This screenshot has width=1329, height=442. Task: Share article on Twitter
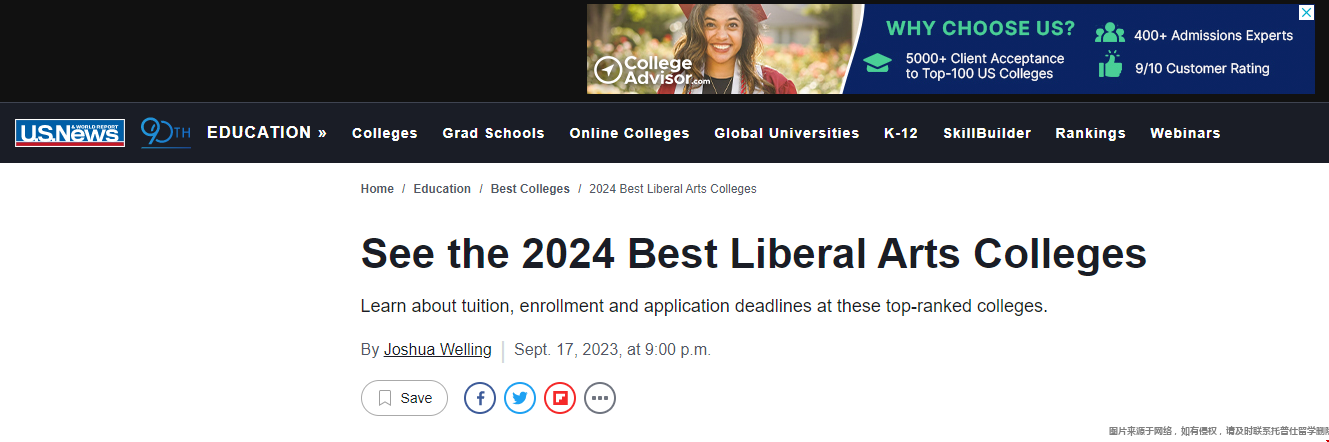pyautogui.click(x=520, y=398)
